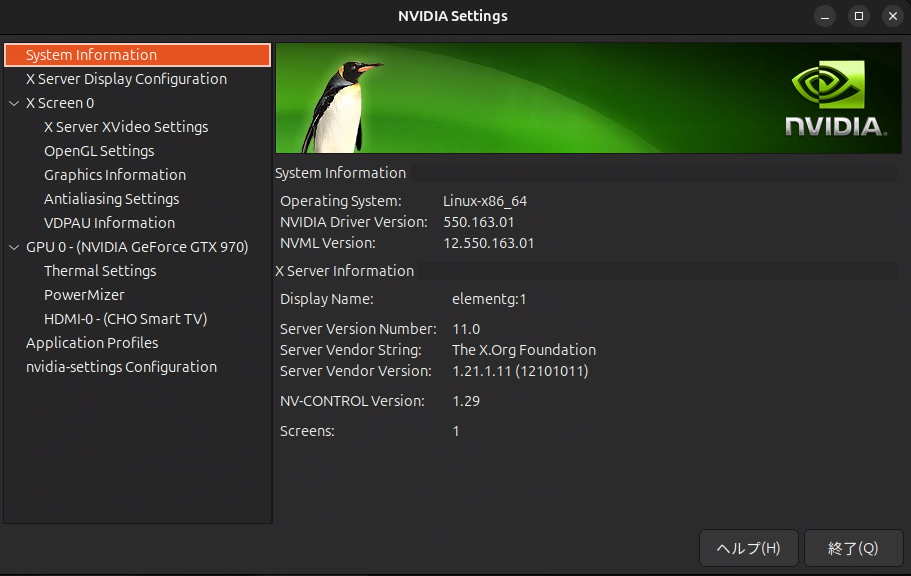The image size is (911, 576).
Task: Click the server version number 11.0
Action: click(x=466, y=329)
